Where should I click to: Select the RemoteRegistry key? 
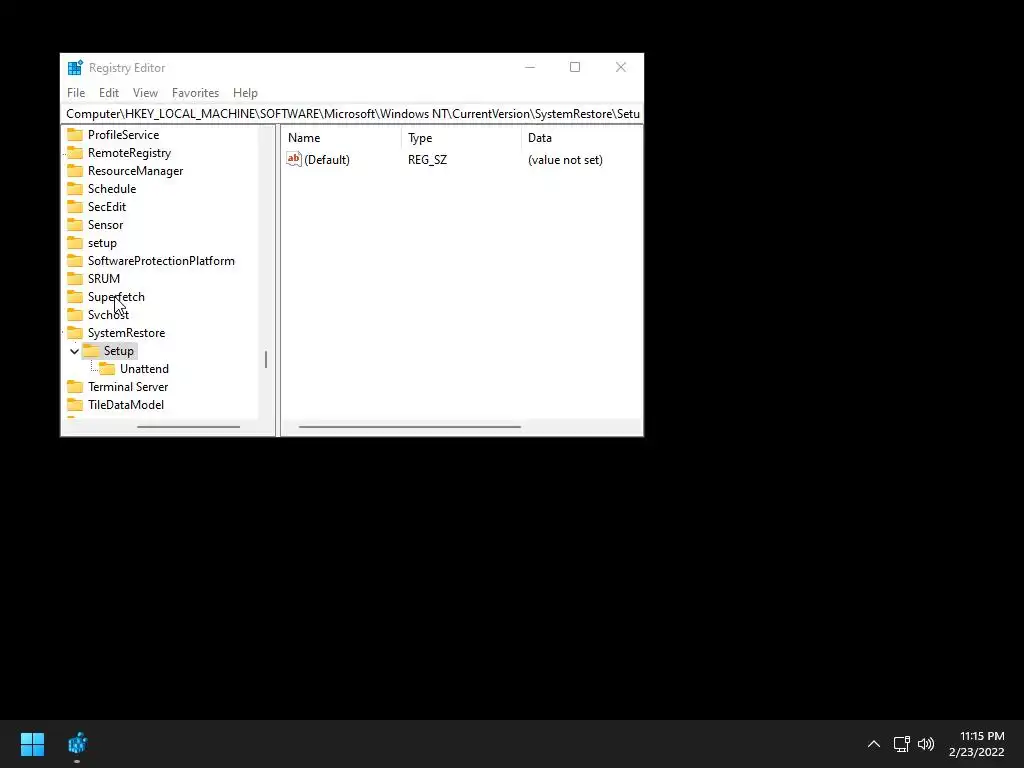click(129, 153)
